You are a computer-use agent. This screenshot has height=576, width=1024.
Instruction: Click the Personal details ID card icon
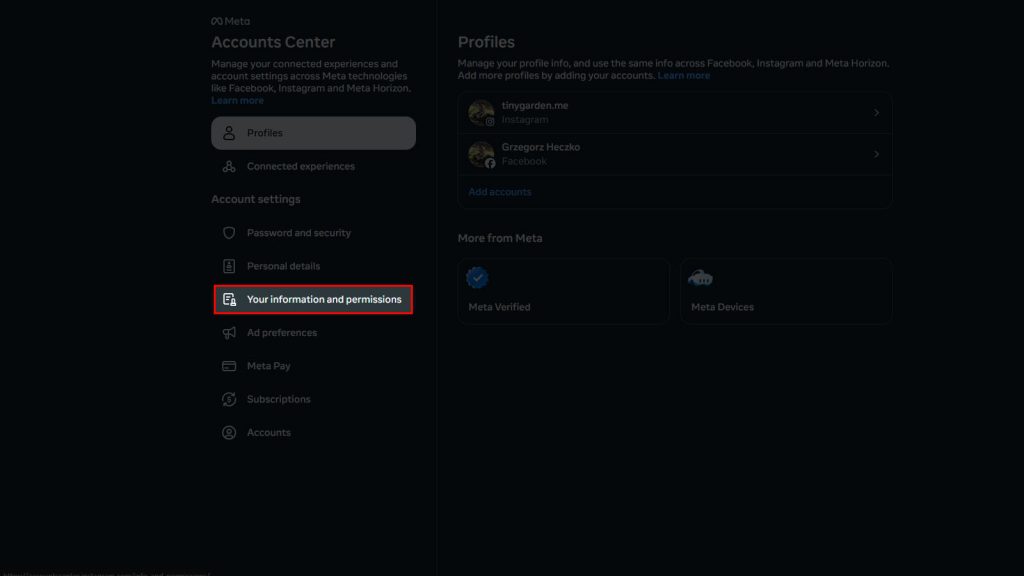point(229,266)
